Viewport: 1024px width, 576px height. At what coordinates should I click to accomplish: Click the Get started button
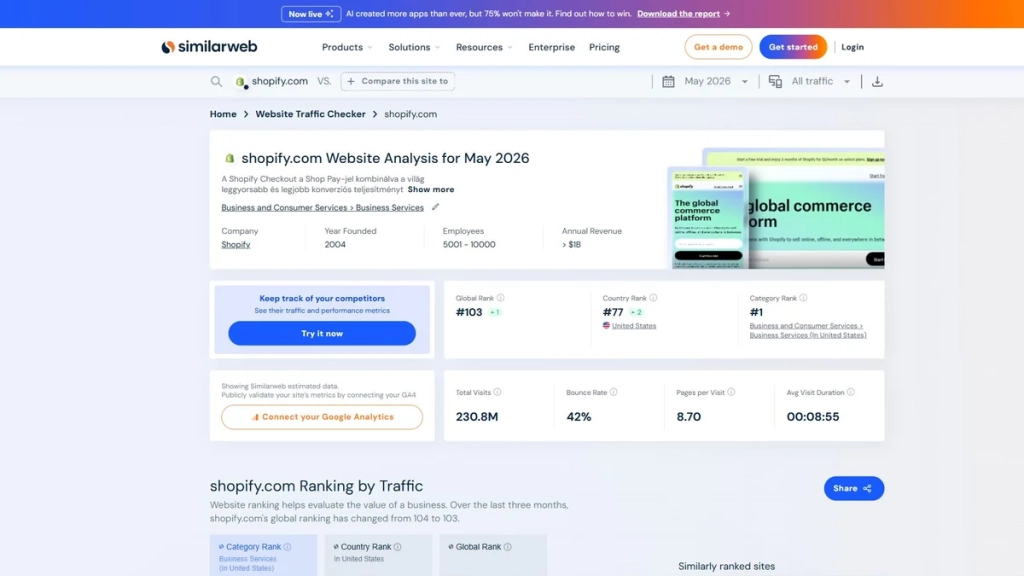tap(793, 47)
